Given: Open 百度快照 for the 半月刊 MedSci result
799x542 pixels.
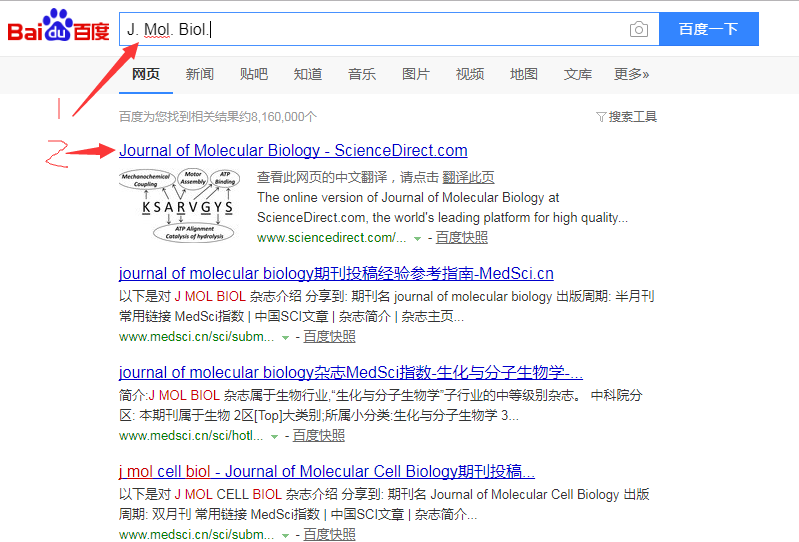Looking at the screenshot, I should pos(329,337).
